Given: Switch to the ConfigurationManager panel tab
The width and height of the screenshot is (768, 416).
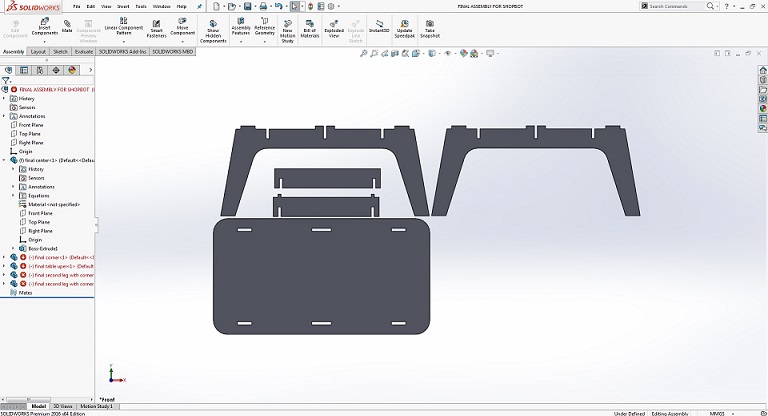Looking at the screenshot, I should point(40,70).
